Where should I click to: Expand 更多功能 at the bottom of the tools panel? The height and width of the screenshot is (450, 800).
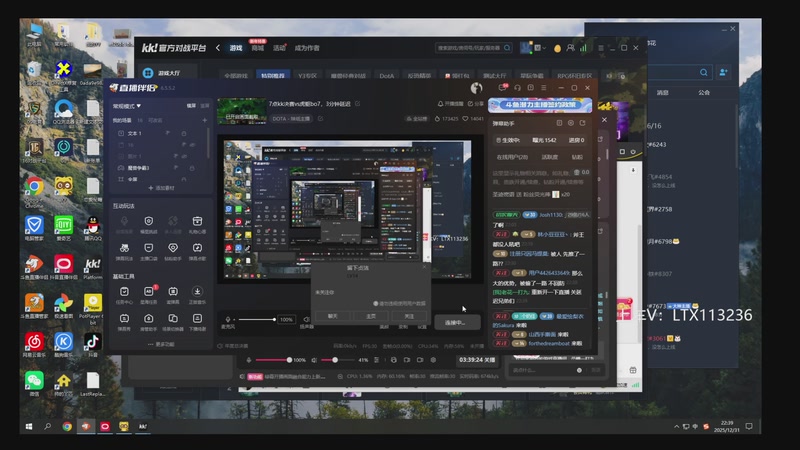coord(161,344)
